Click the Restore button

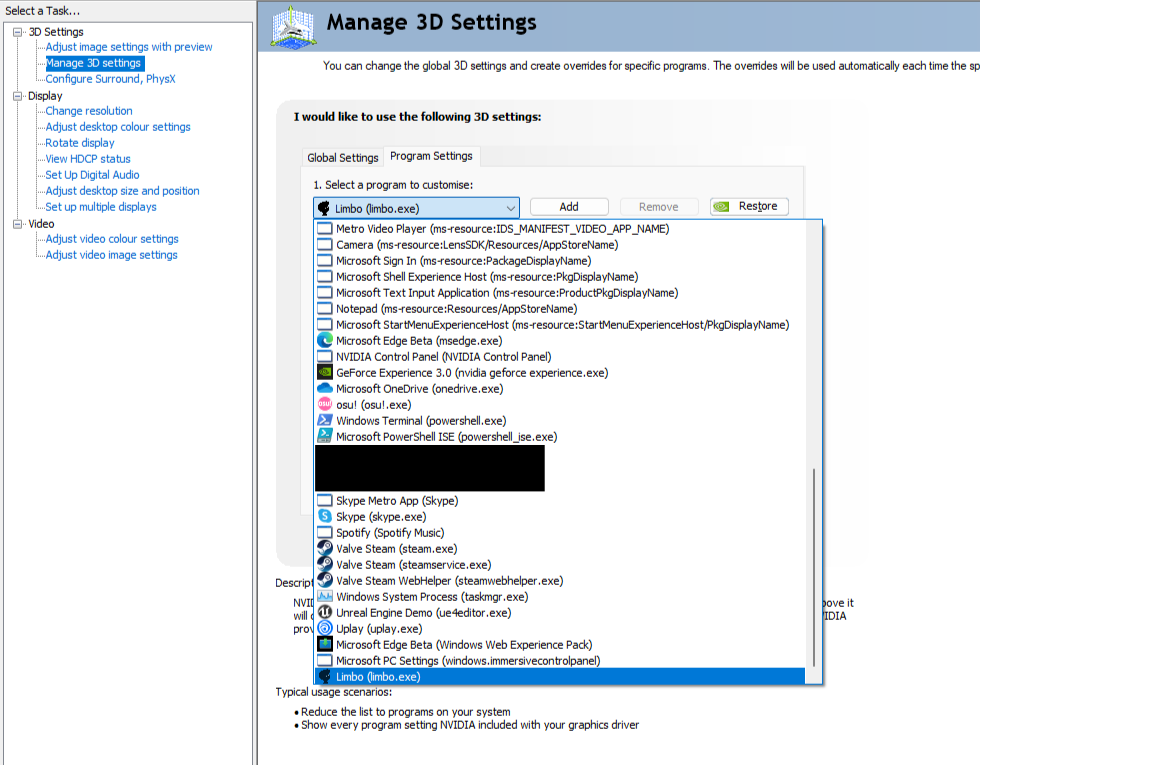coord(749,207)
